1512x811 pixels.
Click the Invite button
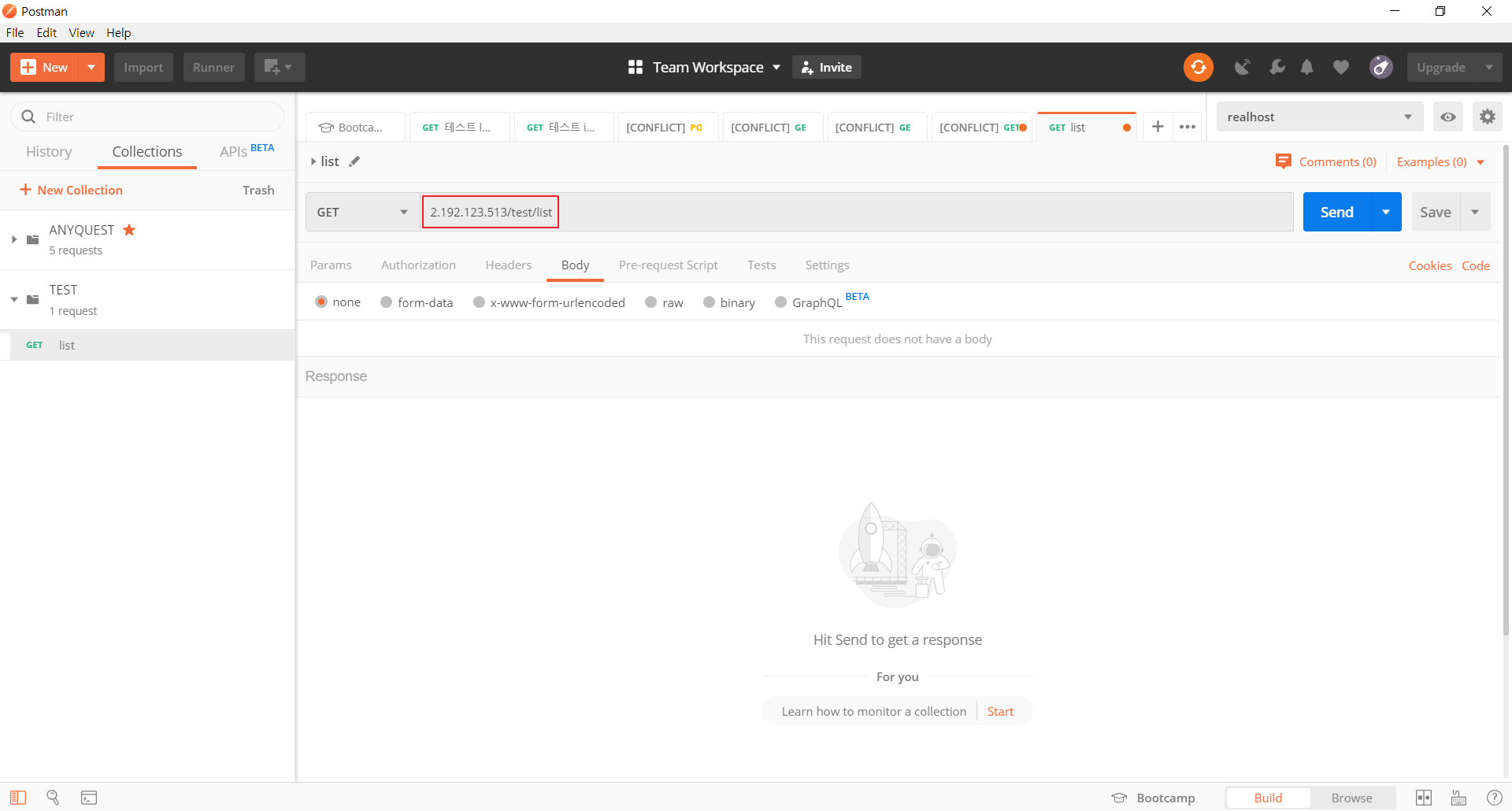point(826,68)
